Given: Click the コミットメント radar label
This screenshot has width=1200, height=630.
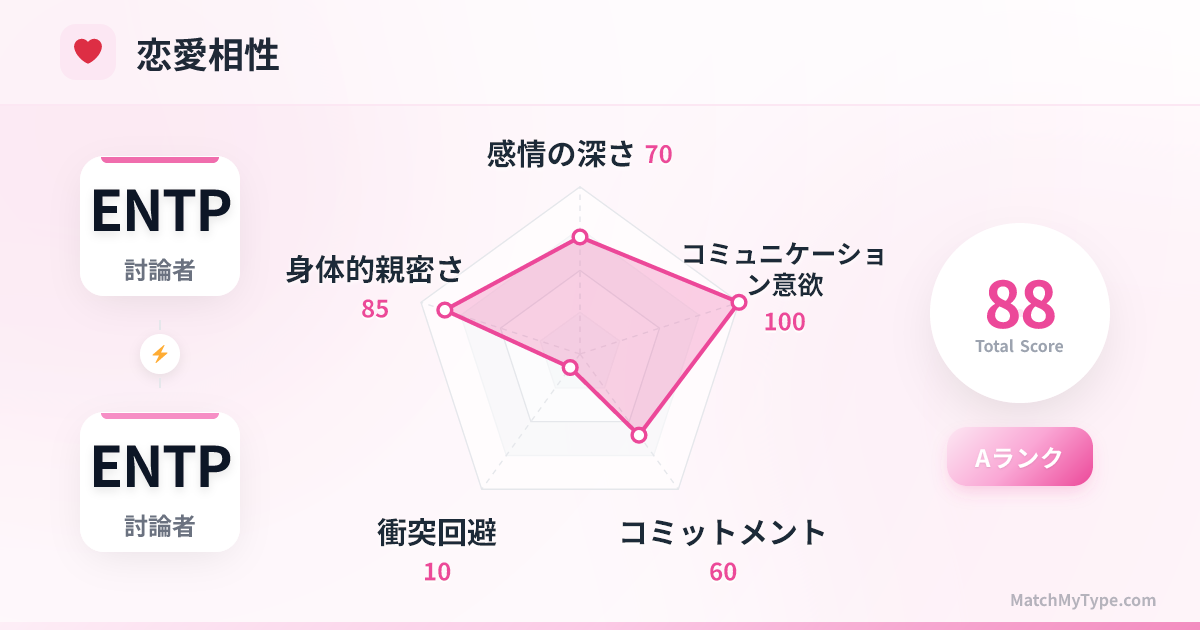Looking at the screenshot, I should [x=723, y=533].
